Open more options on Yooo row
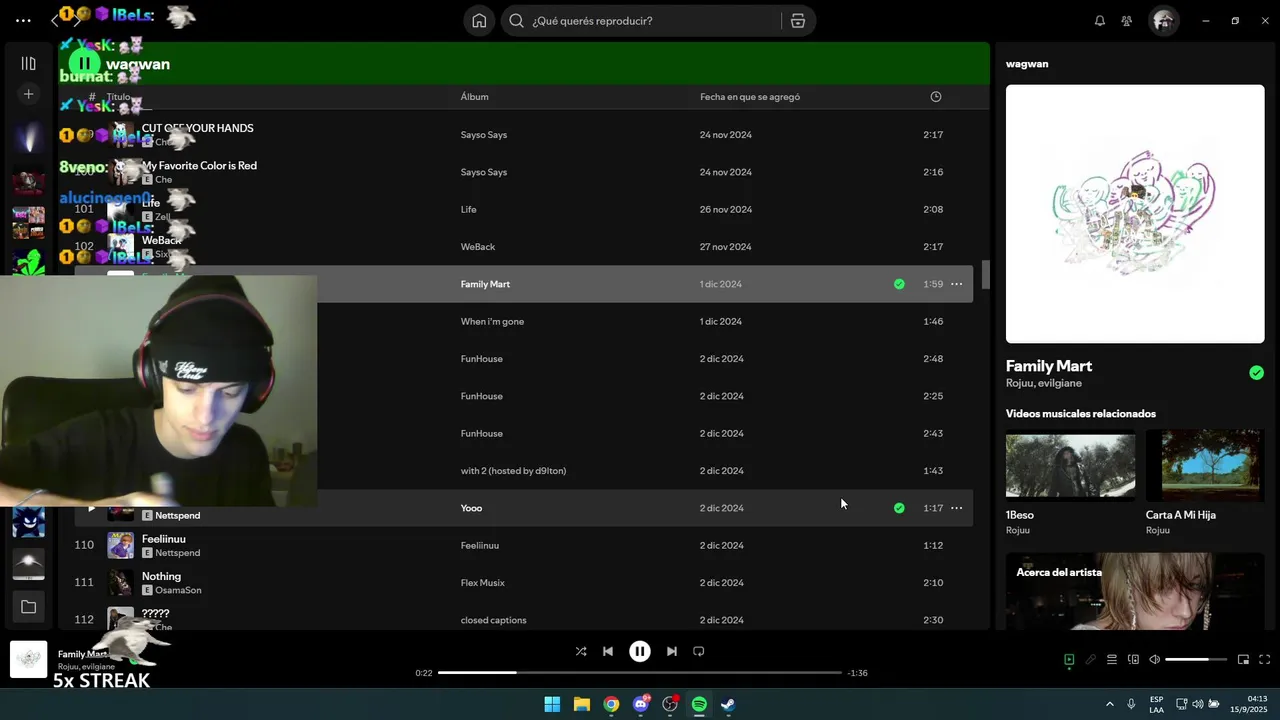Image resolution: width=1280 pixels, height=720 pixels. (956, 508)
